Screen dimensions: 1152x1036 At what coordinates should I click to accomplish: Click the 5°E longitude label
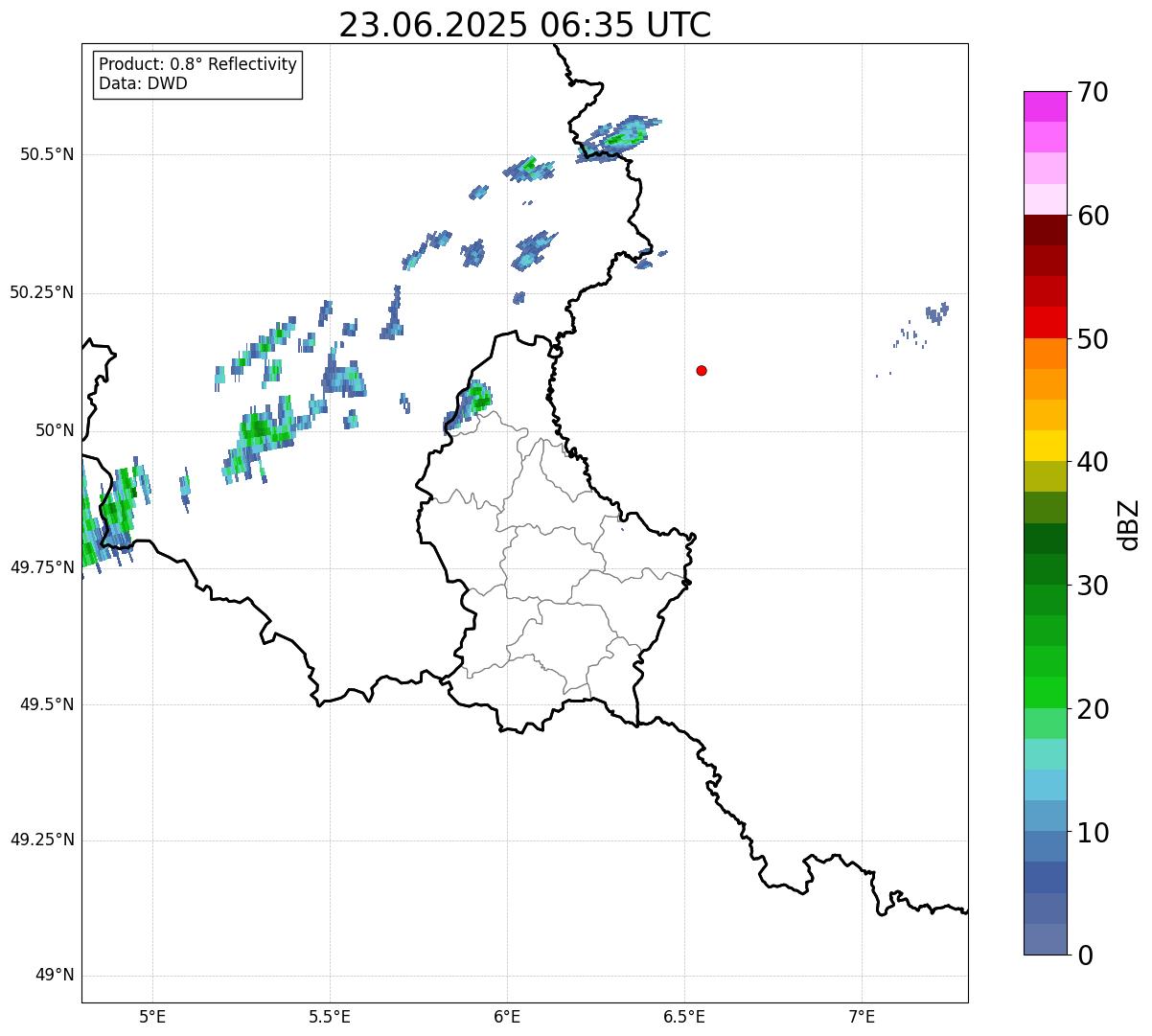pyautogui.click(x=152, y=1018)
